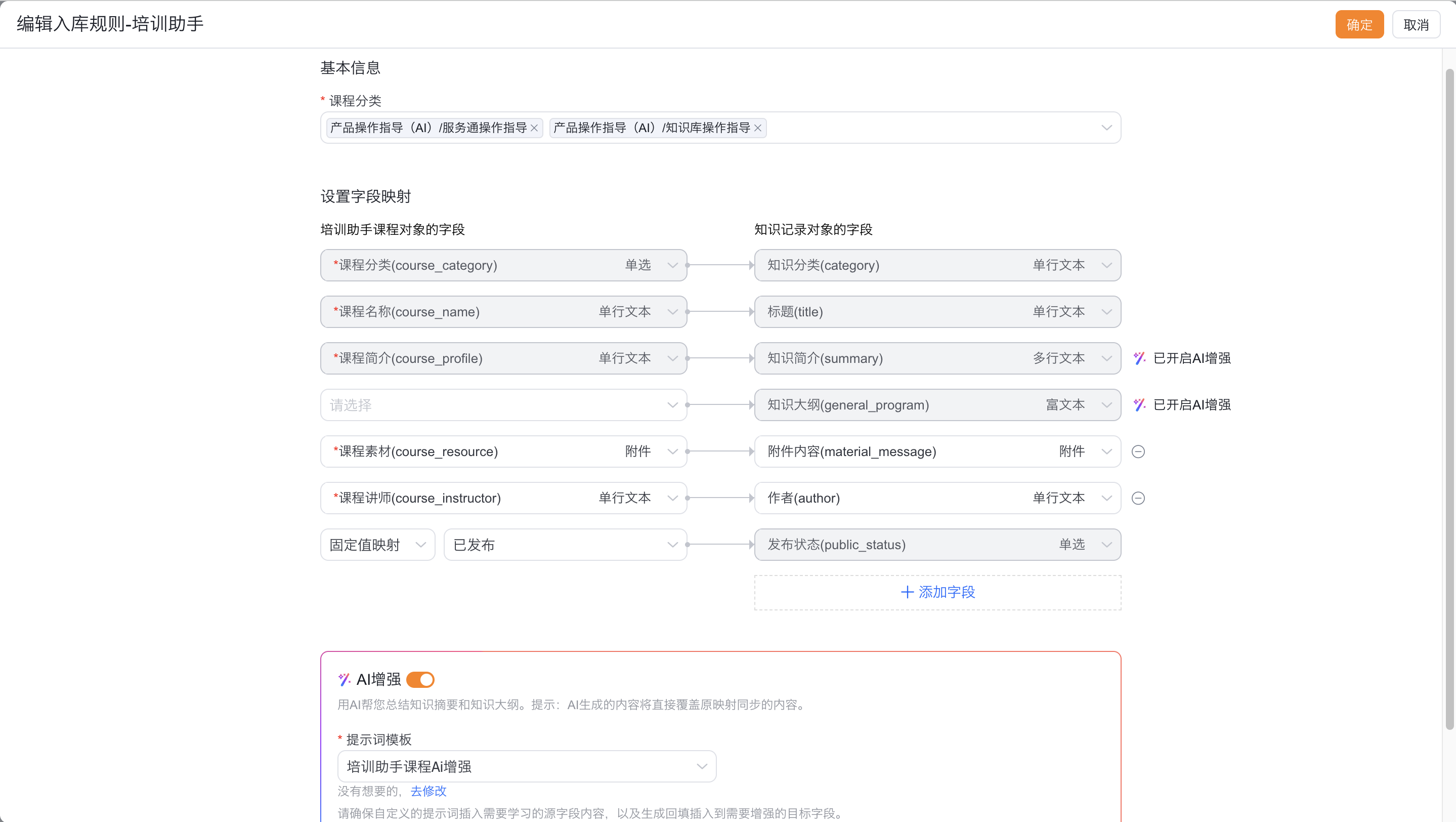Click the 课程分类 required field label
Viewport: 1456px width, 822px height.
tap(356, 101)
